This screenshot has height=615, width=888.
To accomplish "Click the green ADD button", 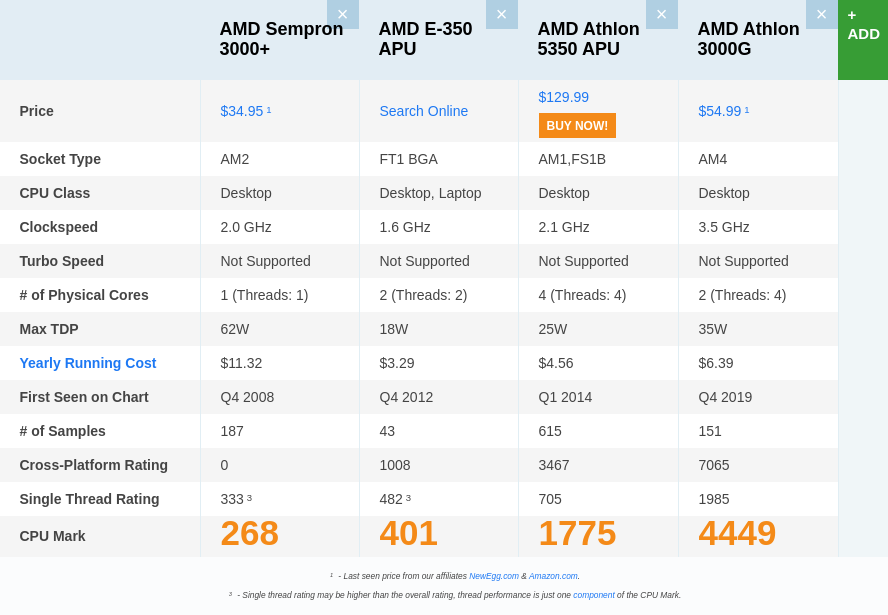I will click(863, 40).
